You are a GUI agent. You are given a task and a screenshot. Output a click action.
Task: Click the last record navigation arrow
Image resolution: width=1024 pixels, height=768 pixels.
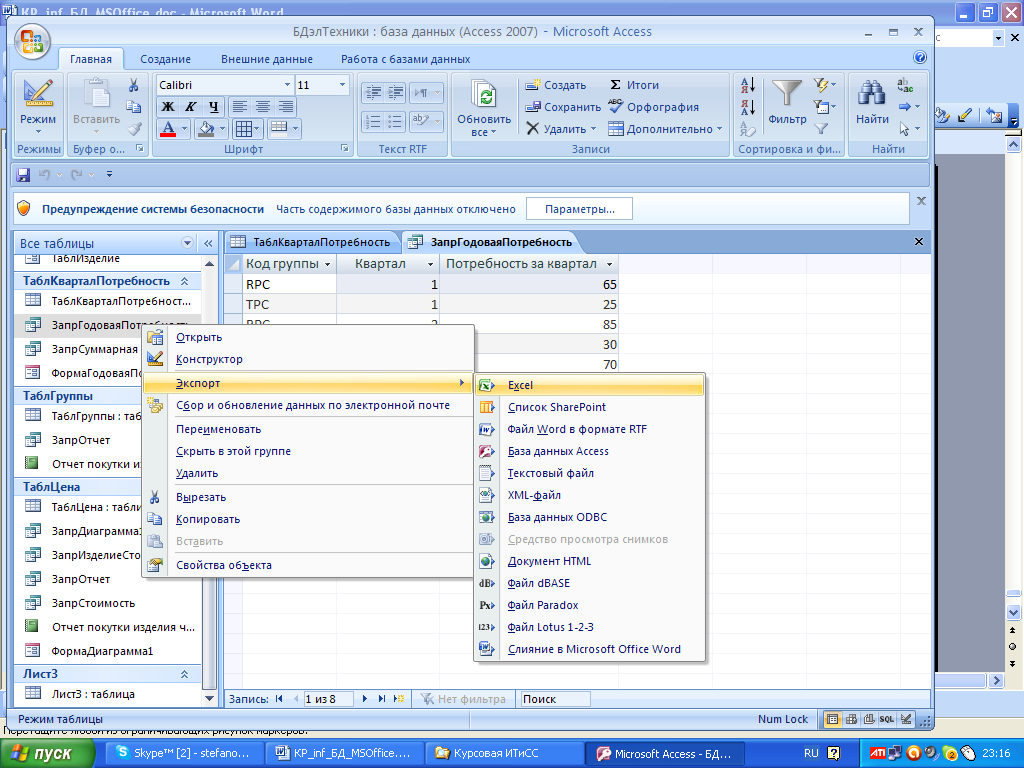click(x=382, y=699)
